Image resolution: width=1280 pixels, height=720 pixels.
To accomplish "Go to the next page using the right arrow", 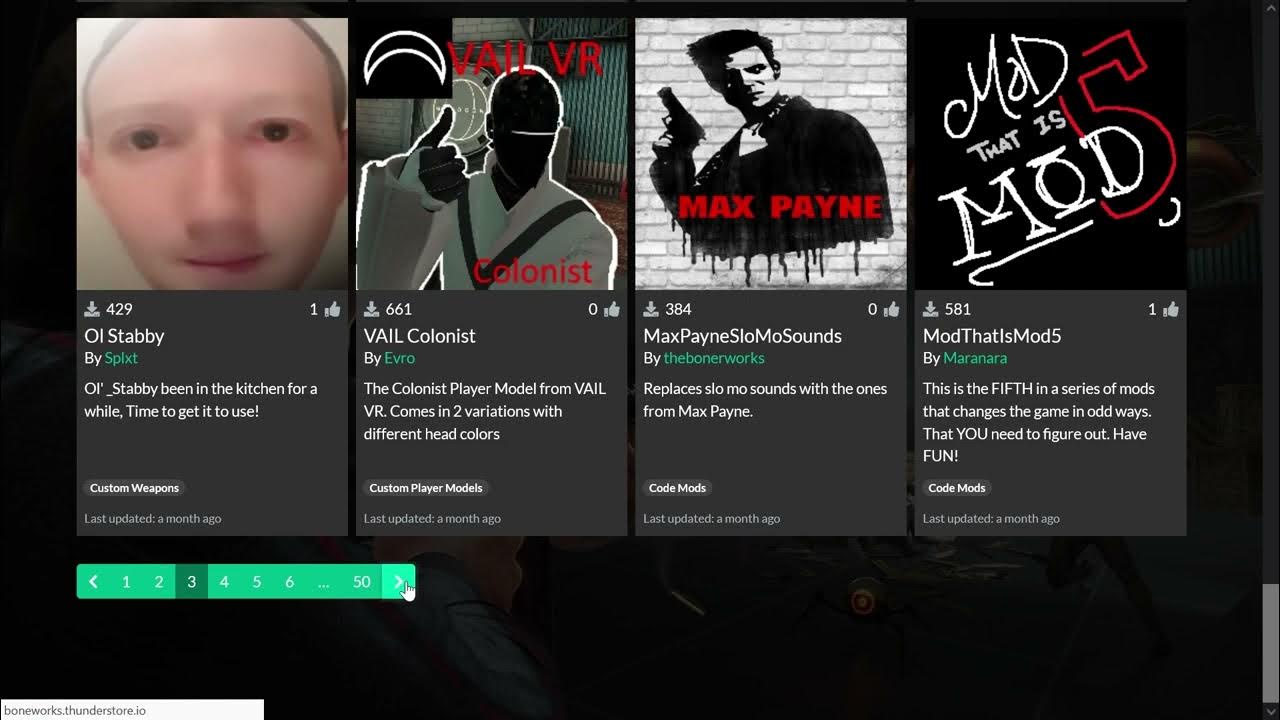I will tap(399, 582).
